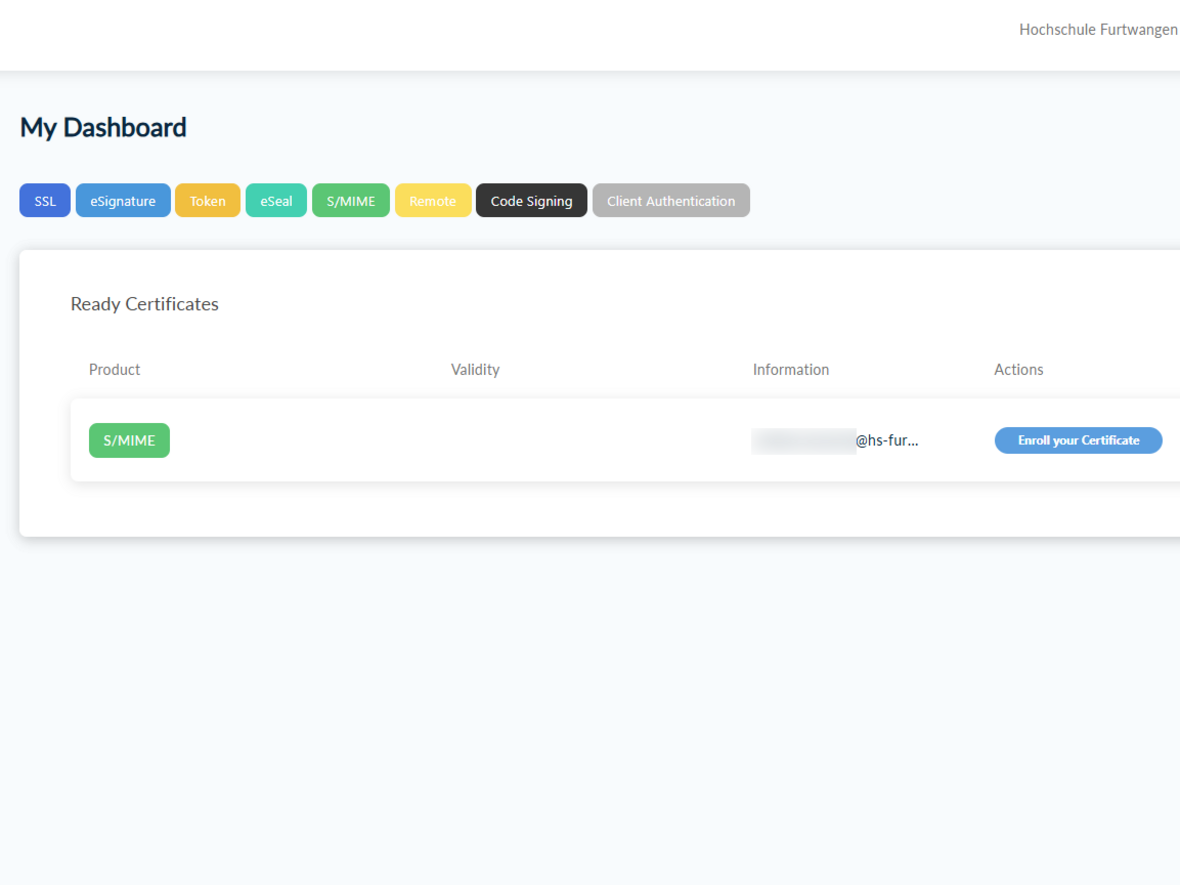Choose the eSeal product filter
Image resolution: width=1180 pixels, height=885 pixels.
[x=276, y=201]
